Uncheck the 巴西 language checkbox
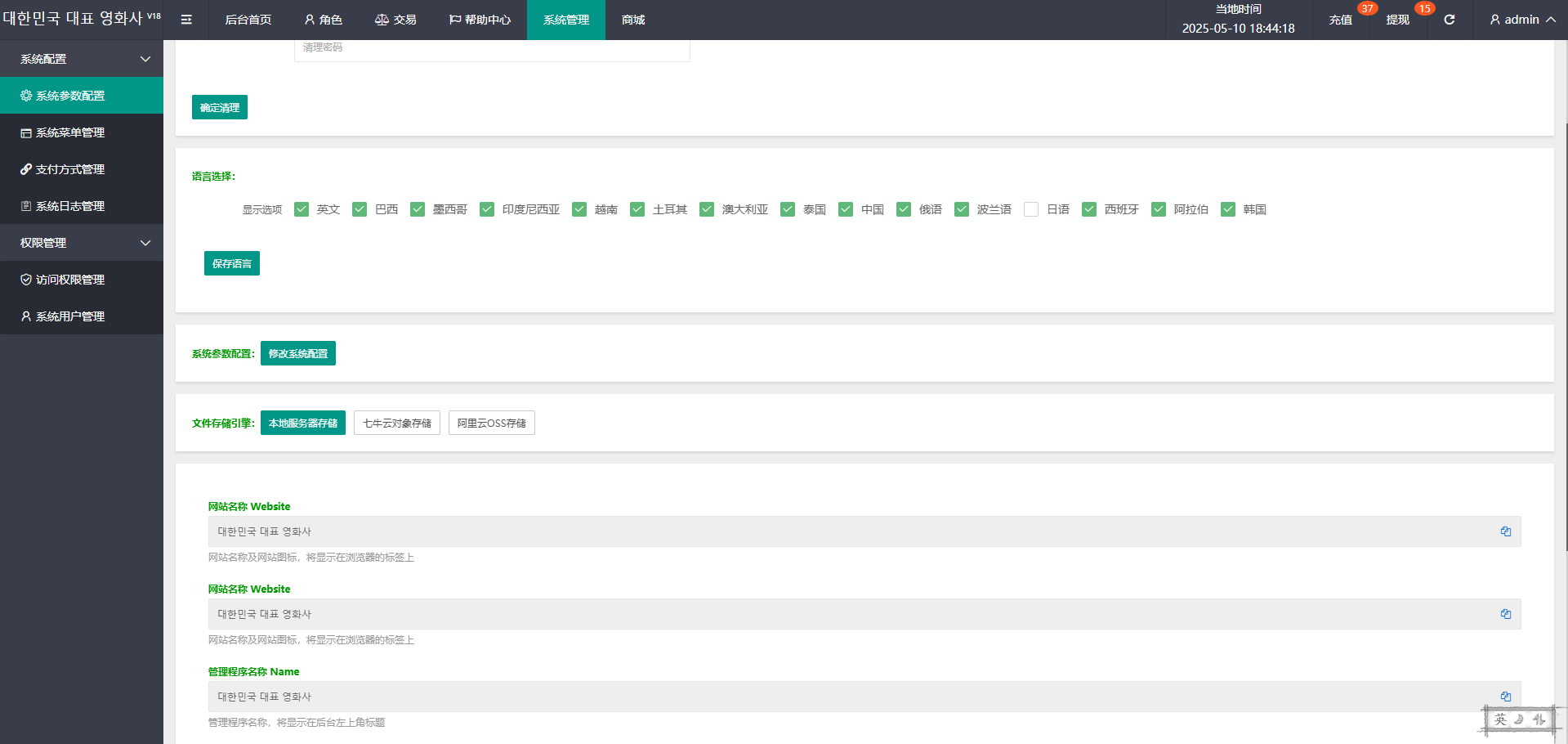1568x744 pixels. 360,209
